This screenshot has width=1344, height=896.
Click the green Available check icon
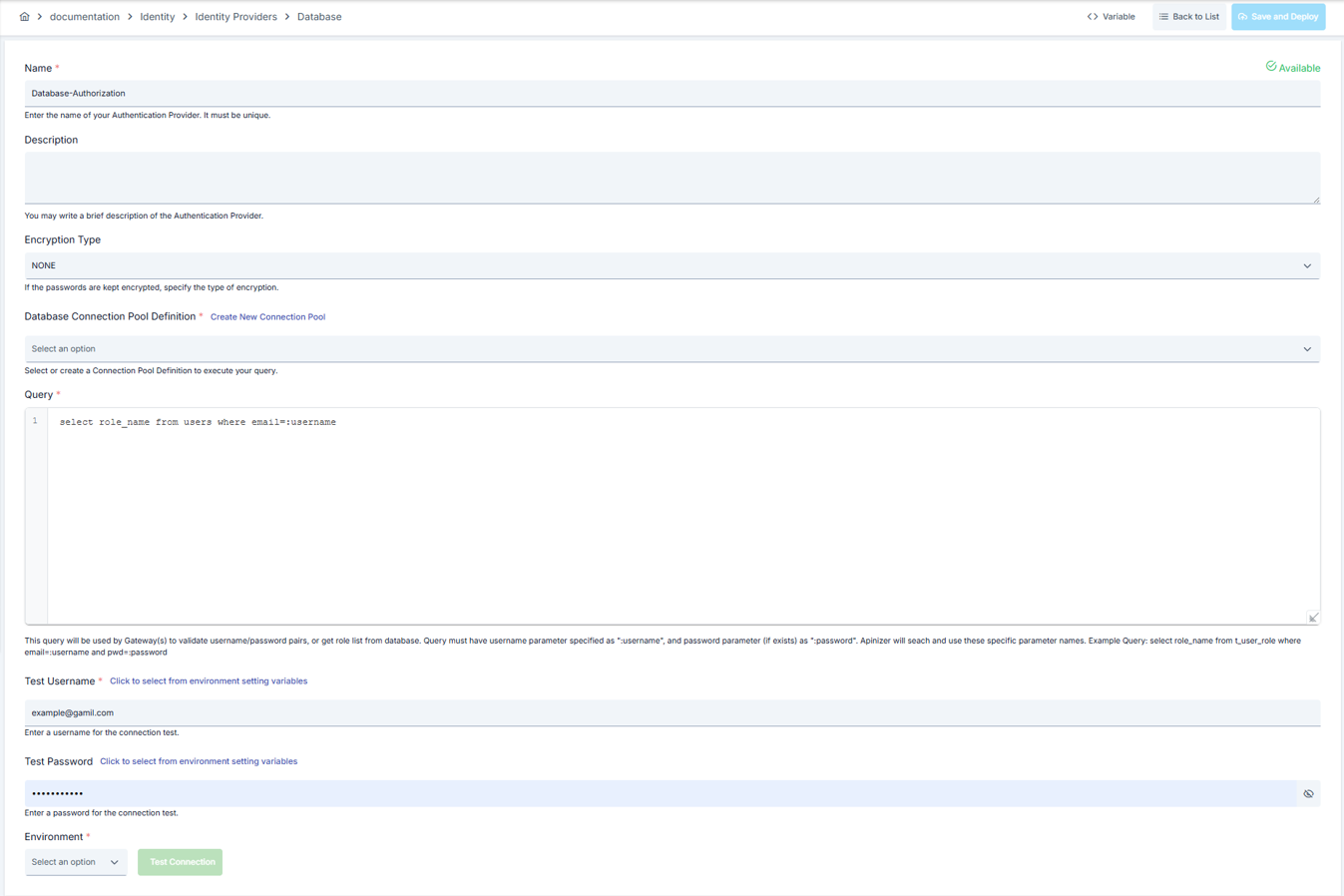[x=1271, y=67]
